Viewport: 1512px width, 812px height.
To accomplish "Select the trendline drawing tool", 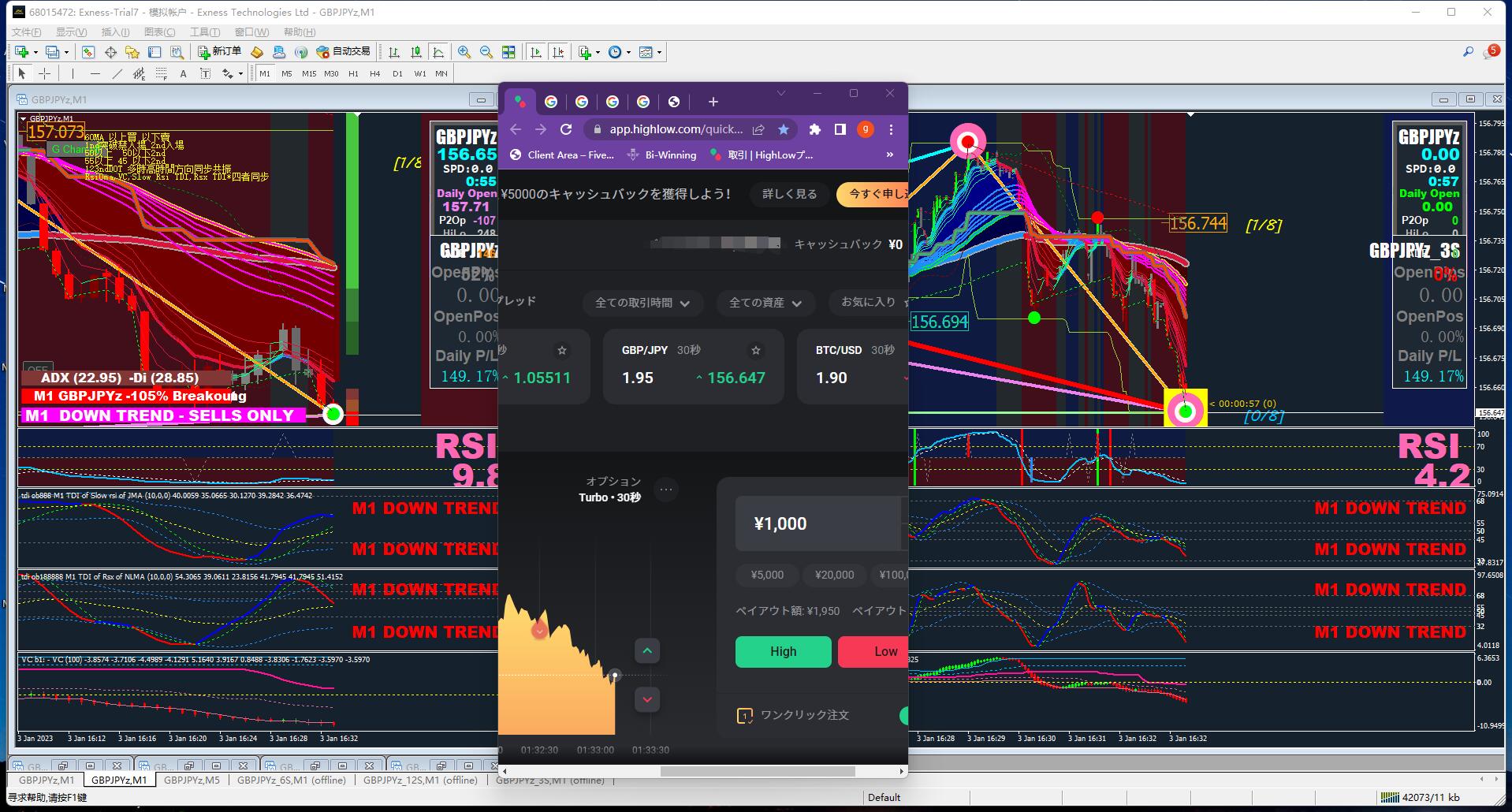I will (117, 73).
